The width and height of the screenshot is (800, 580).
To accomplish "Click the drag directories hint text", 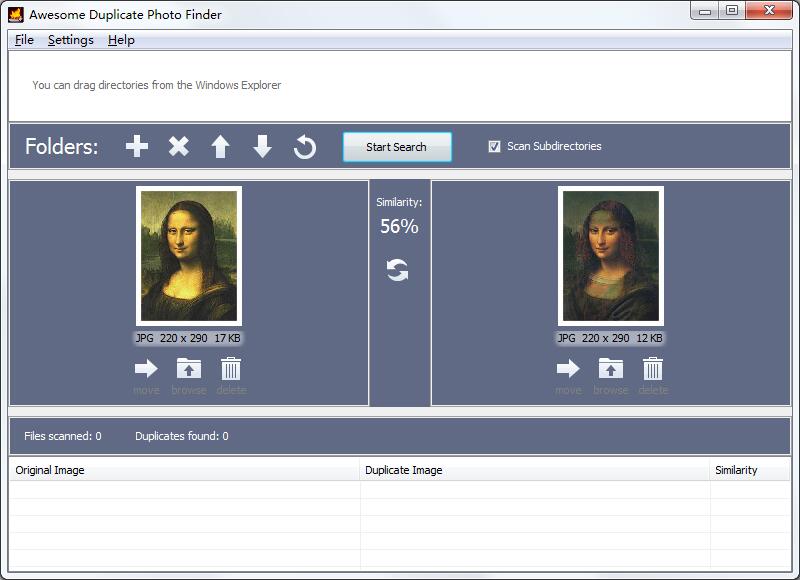I will [x=157, y=85].
